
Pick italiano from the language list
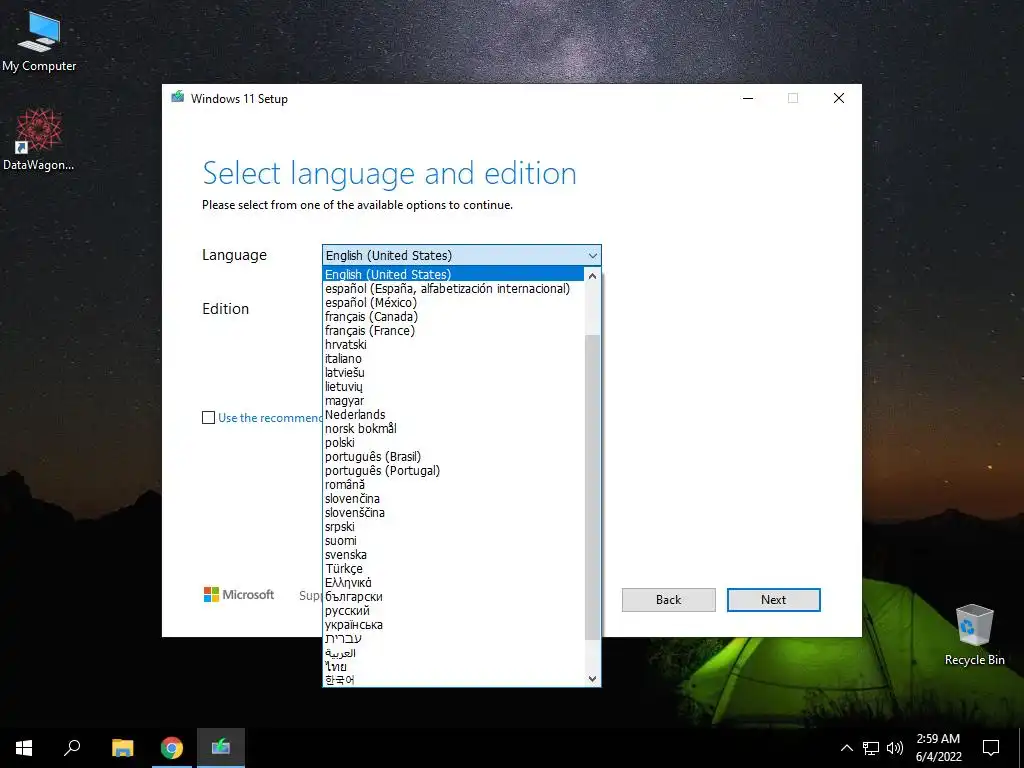[x=453, y=359]
